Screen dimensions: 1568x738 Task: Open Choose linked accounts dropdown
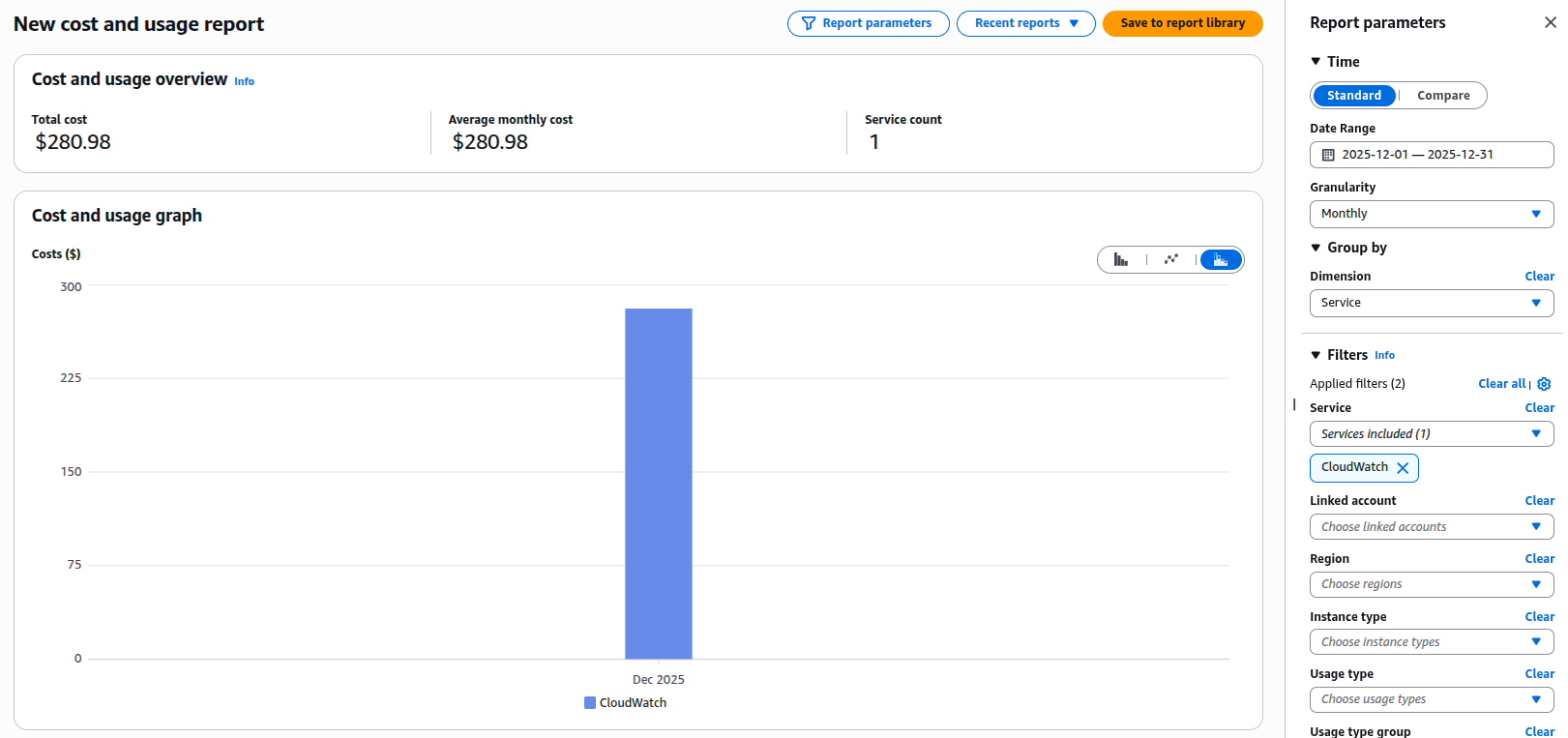[x=1432, y=527]
